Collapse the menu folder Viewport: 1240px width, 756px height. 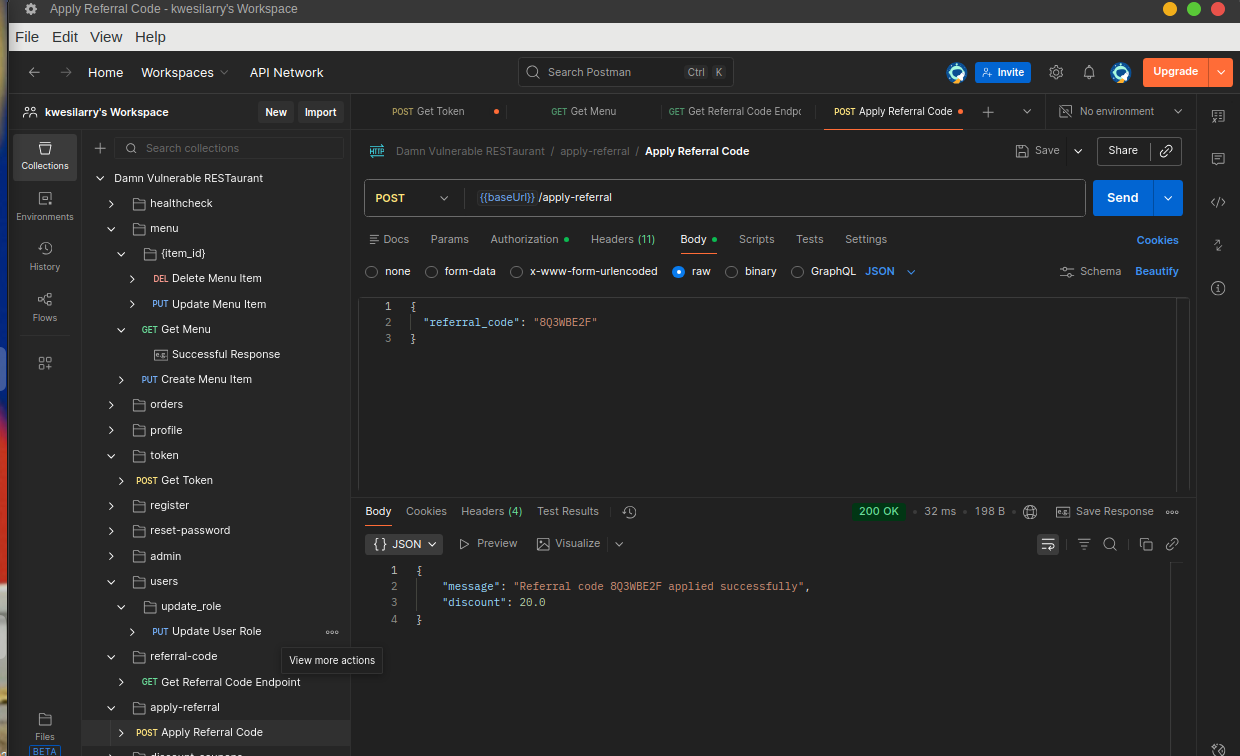coord(111,228)
